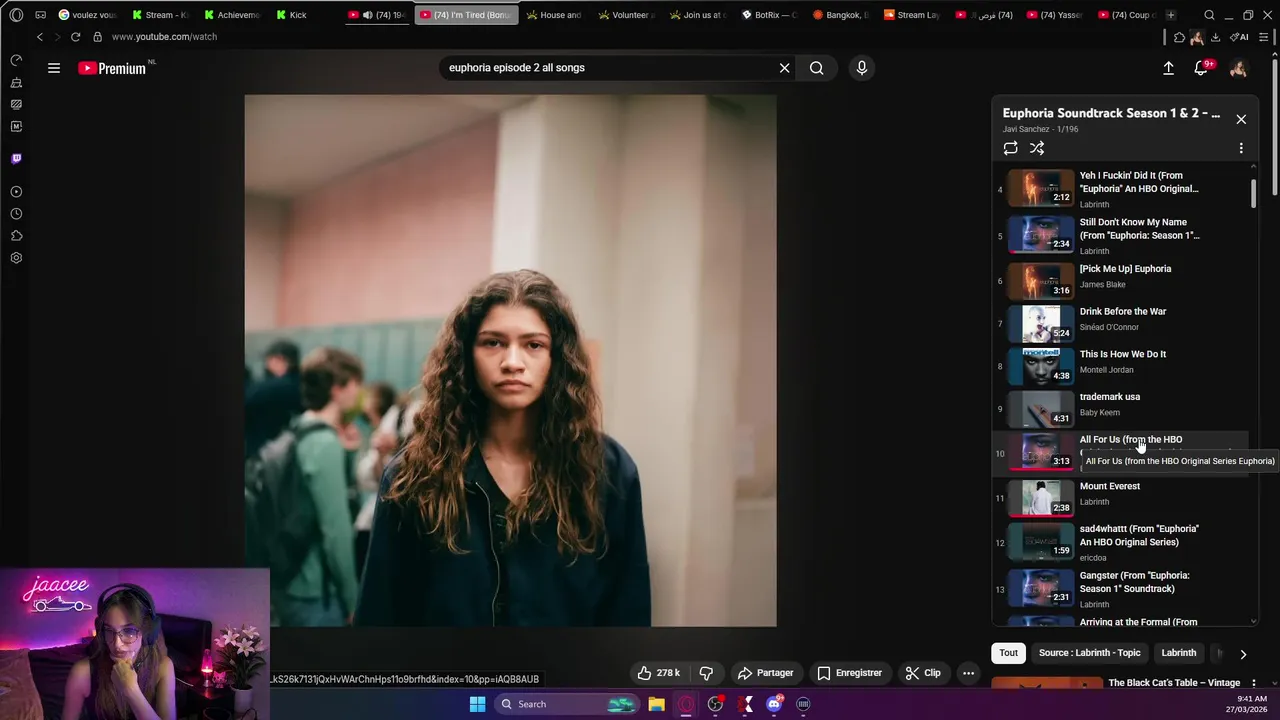Go to YouTube Premium home logo
This screenshot has height=720, width=1280.
tap(112, 68)
